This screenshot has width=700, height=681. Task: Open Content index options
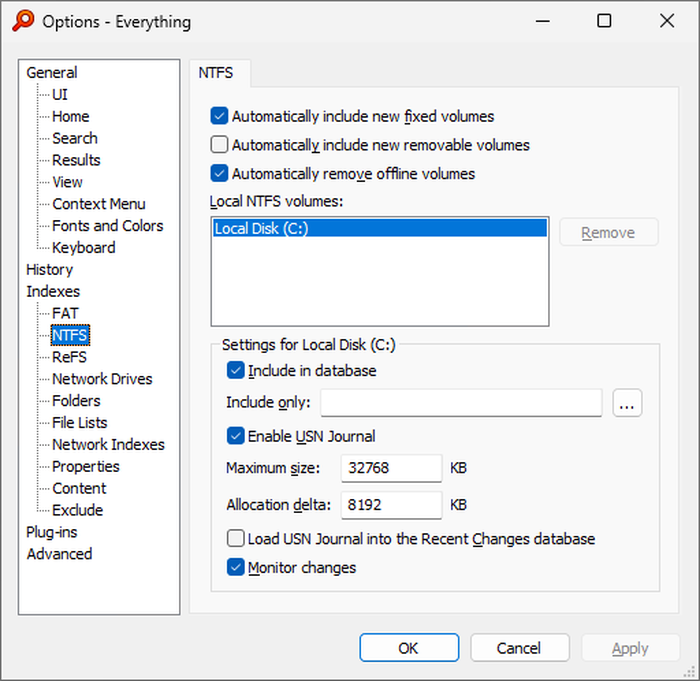tap(79, 488)
